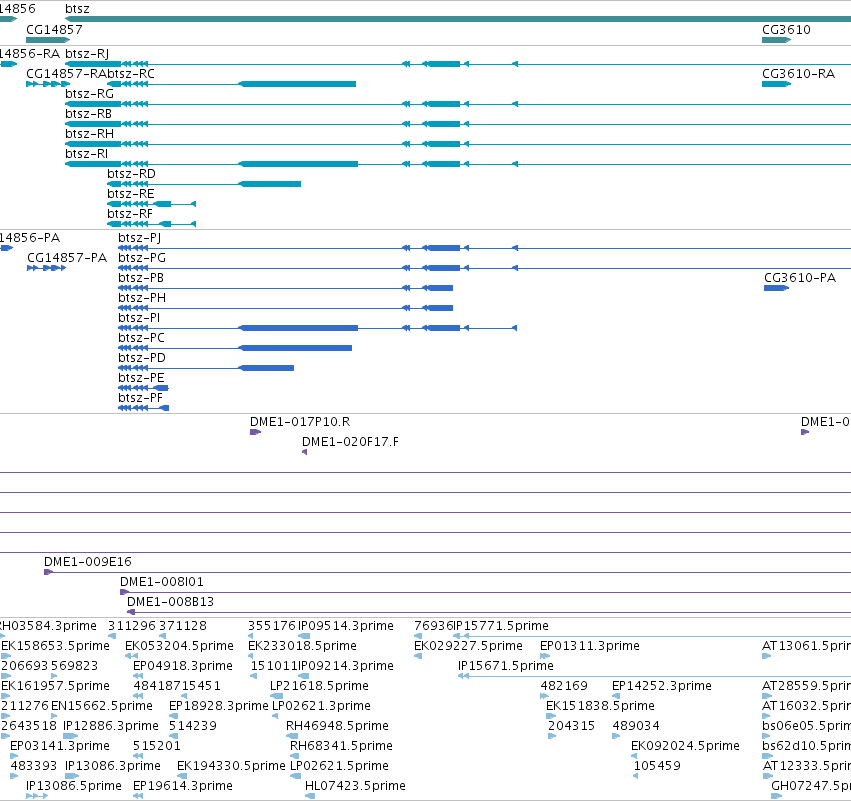Screen dimensions: 851x801
Task: Click the IP13086.5prime EST label
Action: 74,786
